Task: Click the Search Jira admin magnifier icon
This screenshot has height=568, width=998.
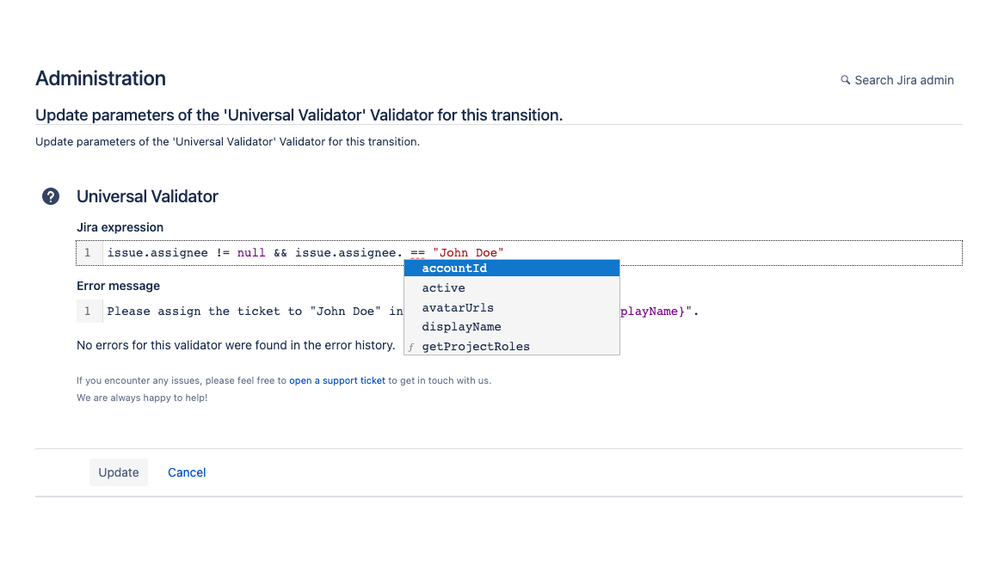Action: pos(845,80)
